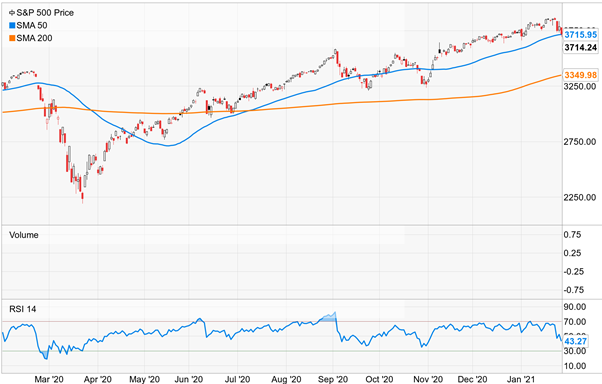602x384 pixels.
Task: Click the Nov '20 date axis label
Action: click(x=428, y=379)
